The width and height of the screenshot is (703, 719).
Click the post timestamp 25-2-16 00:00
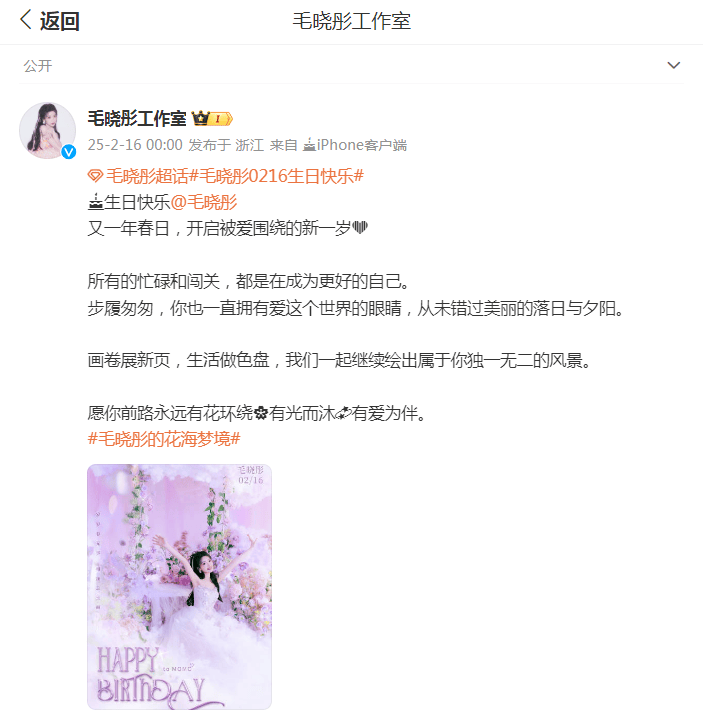(135, 145)
